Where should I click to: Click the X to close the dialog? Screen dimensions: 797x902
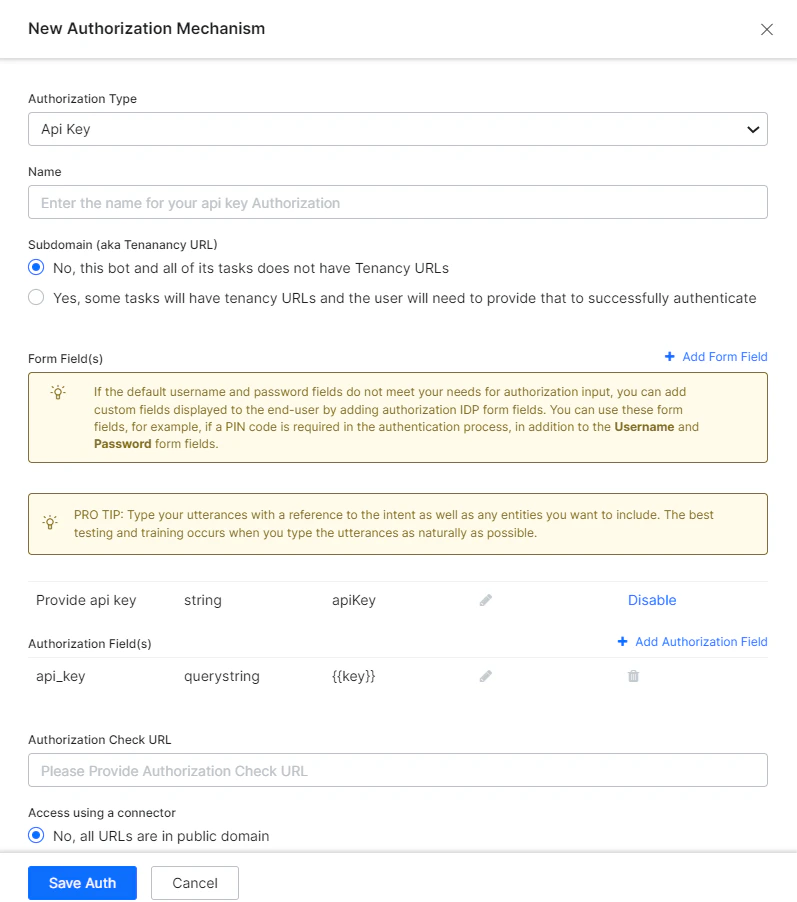coord(767,30)
